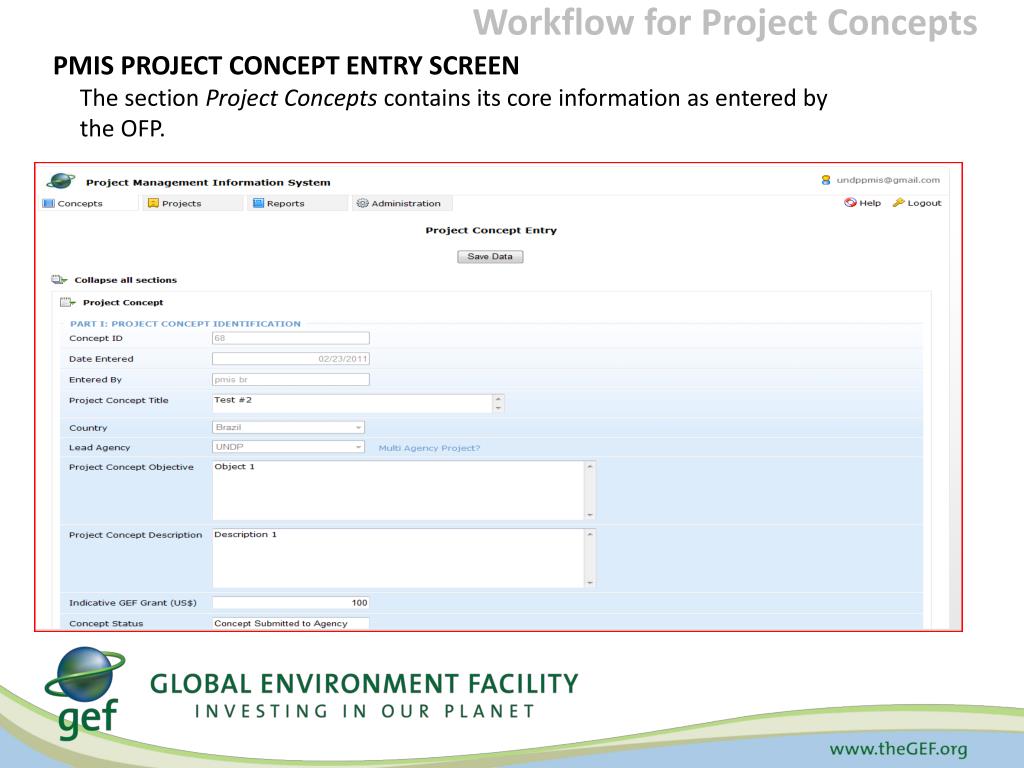Click the Concept Status field
1024x768 pixels.
pyautogui.click(x=291, y=623)
